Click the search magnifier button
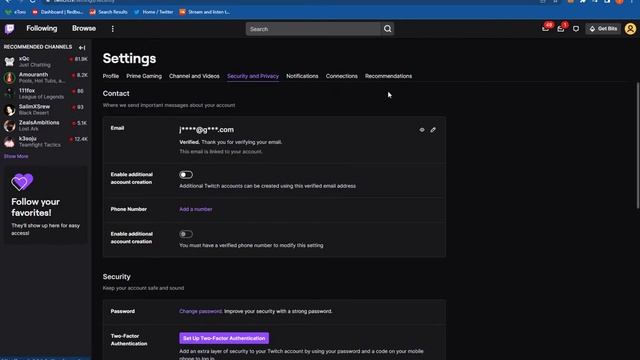 click(x=387, y=29)
